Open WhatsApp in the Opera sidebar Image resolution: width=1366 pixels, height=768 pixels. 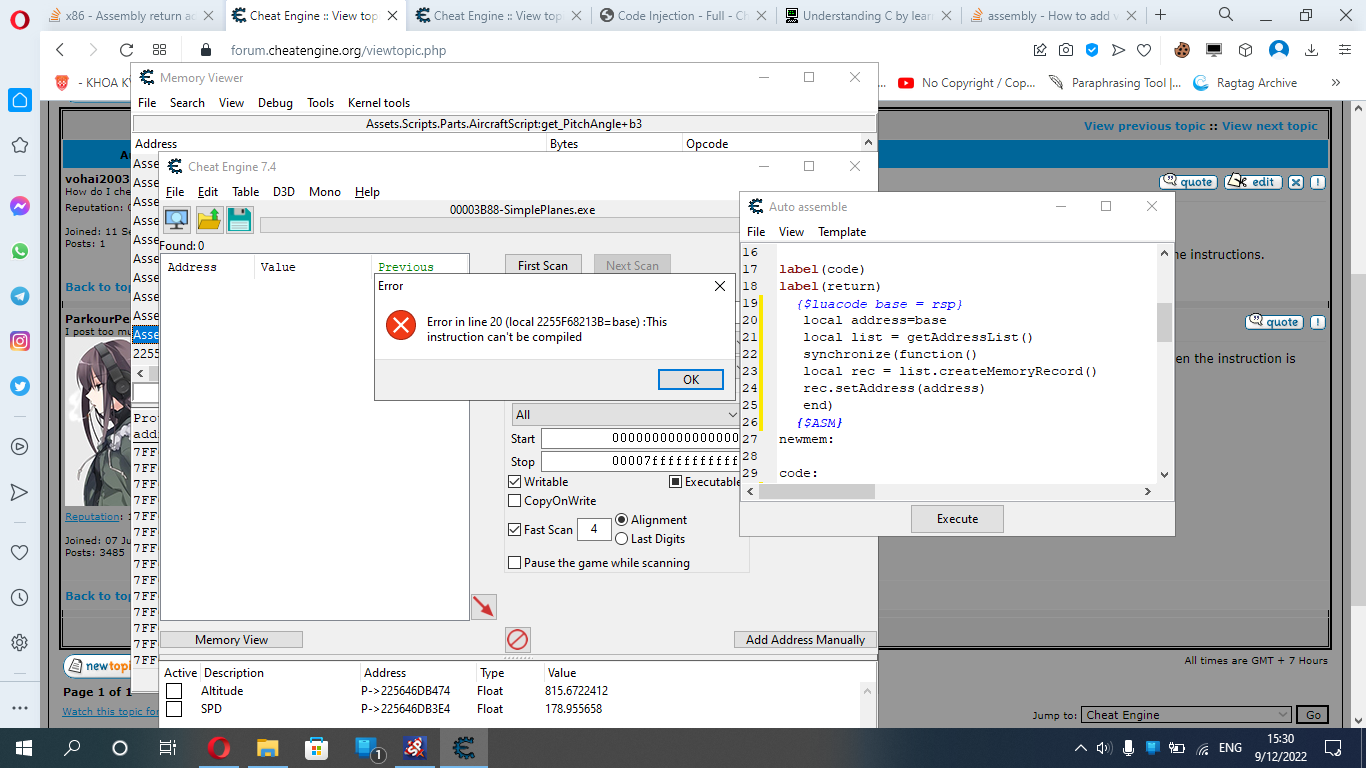click(19, 251)
